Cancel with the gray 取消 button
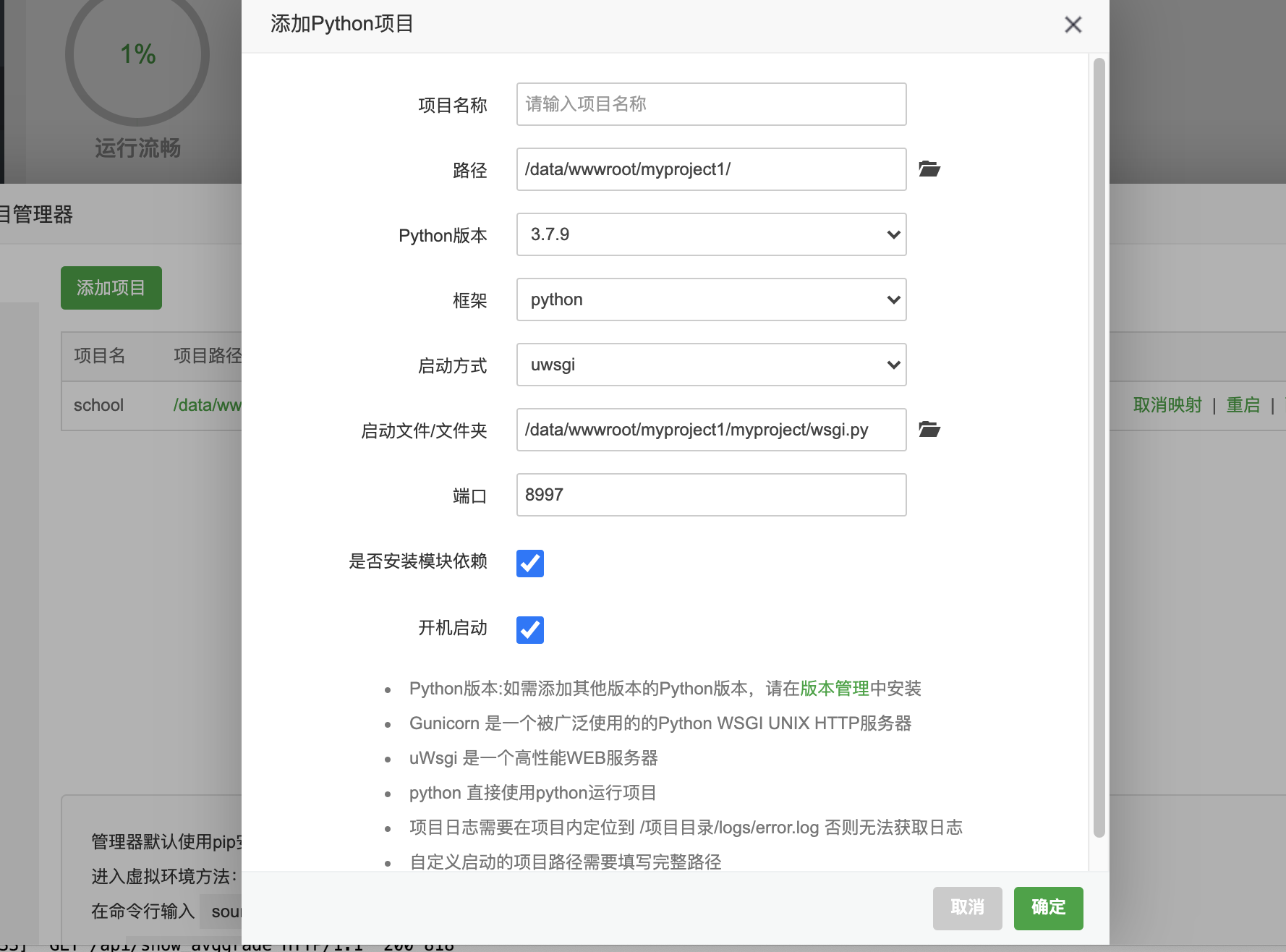 click(968, 908)
